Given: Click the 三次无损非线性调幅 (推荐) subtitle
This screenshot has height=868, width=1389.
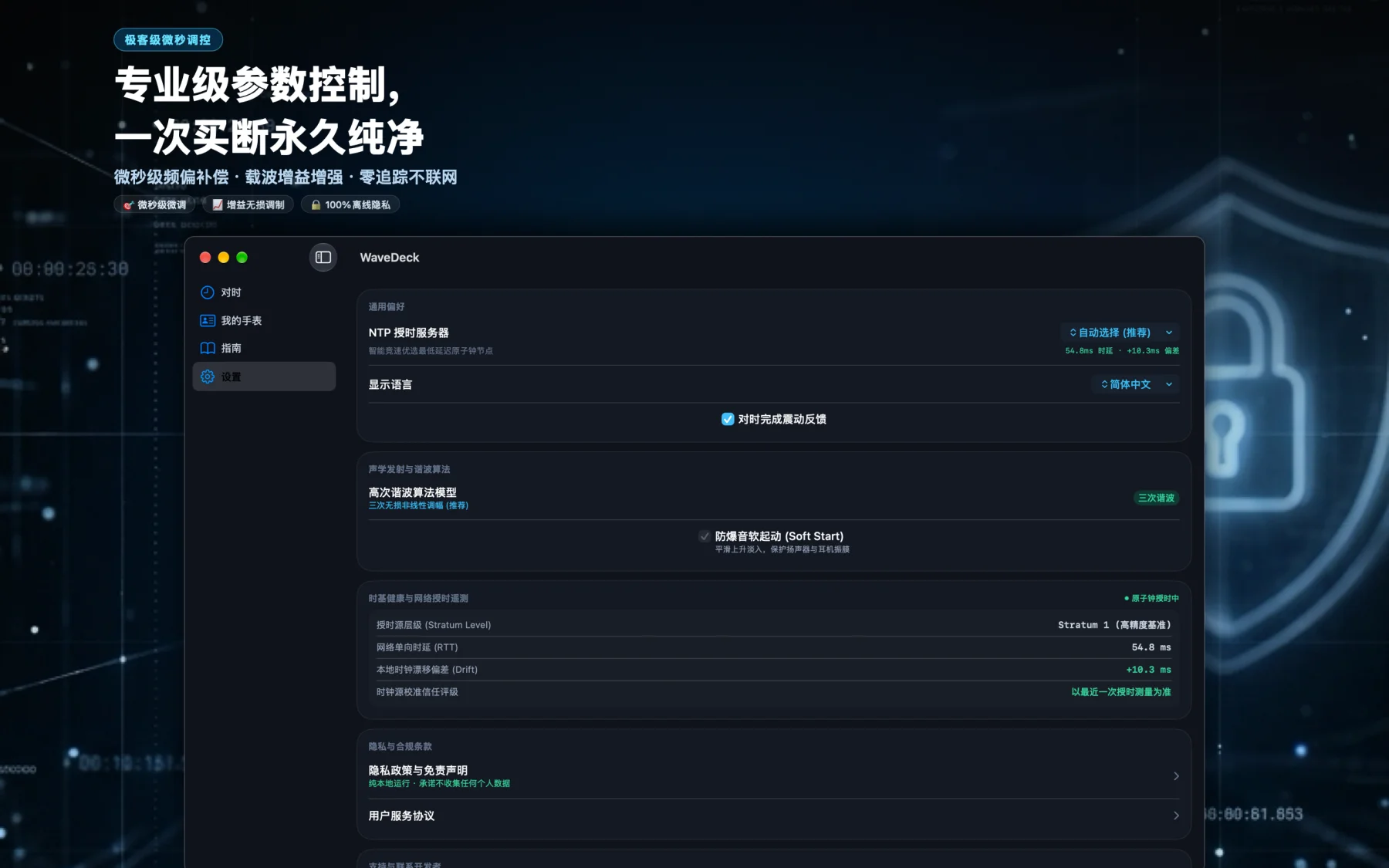Looking at the screenshot, I should point(418,505).
